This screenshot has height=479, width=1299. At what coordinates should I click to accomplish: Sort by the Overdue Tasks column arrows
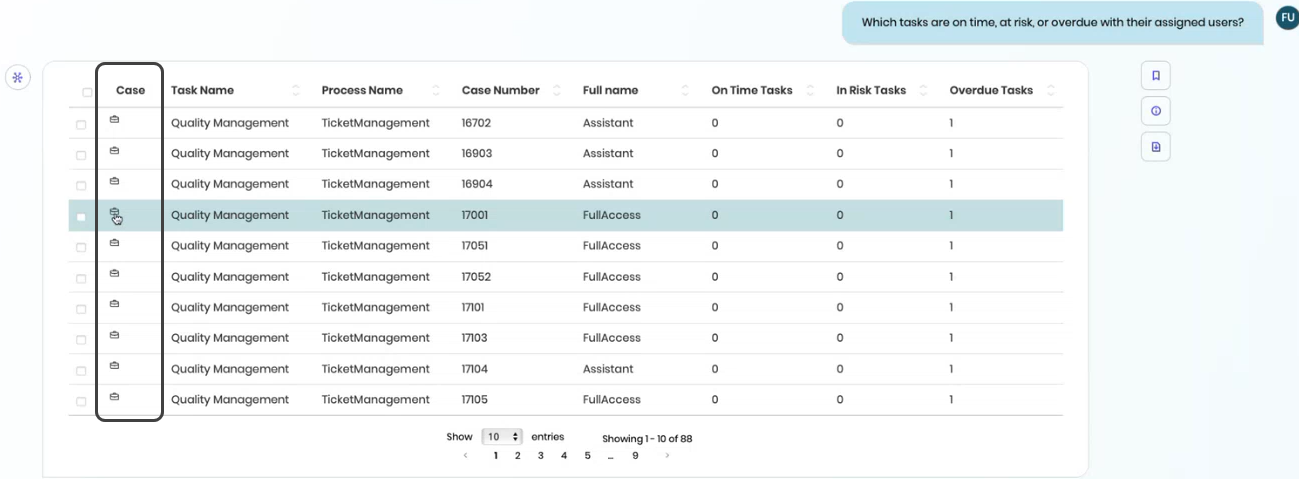(x=1050, y=90)
